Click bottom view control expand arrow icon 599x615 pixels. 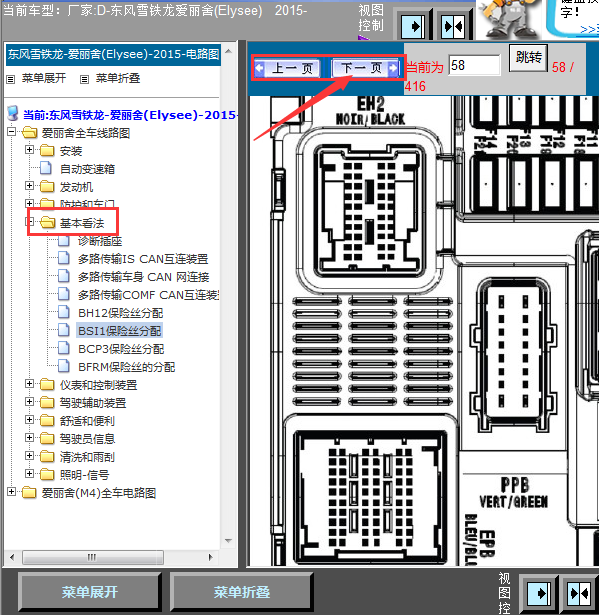(x=539, y=593)
